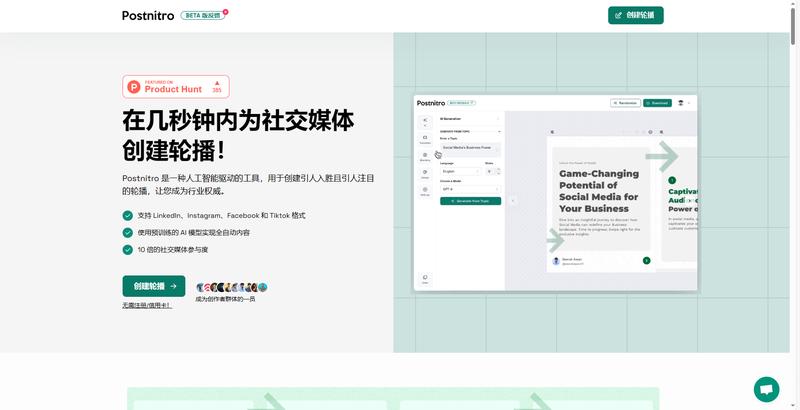This screenshot has width=800, height=410.
Task: Click the vertical page scrollbar thumb
Action: coord(795,25)
